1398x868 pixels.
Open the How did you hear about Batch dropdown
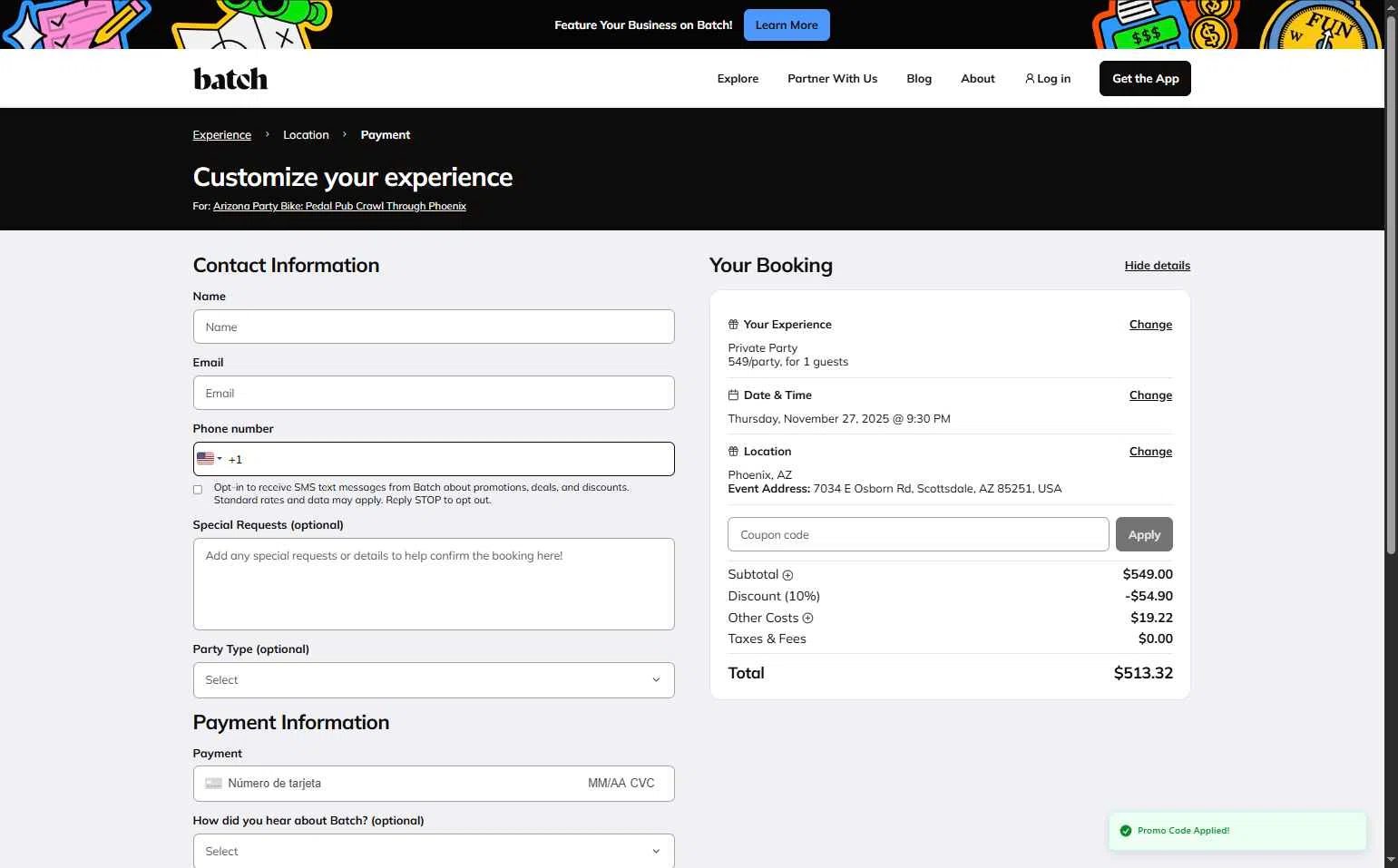[x=434, y=851]
